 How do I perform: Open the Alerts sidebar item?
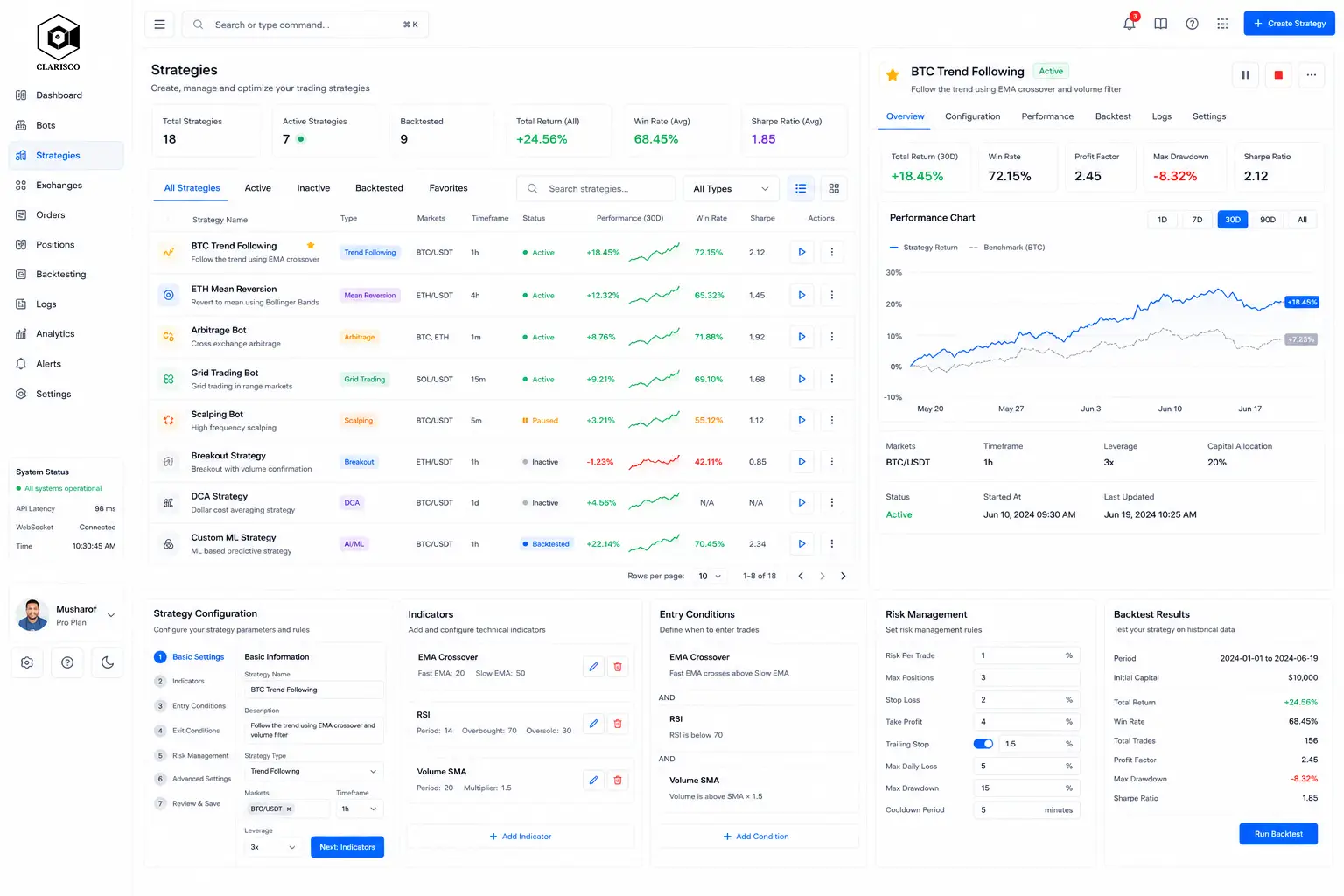coord(66,364)
